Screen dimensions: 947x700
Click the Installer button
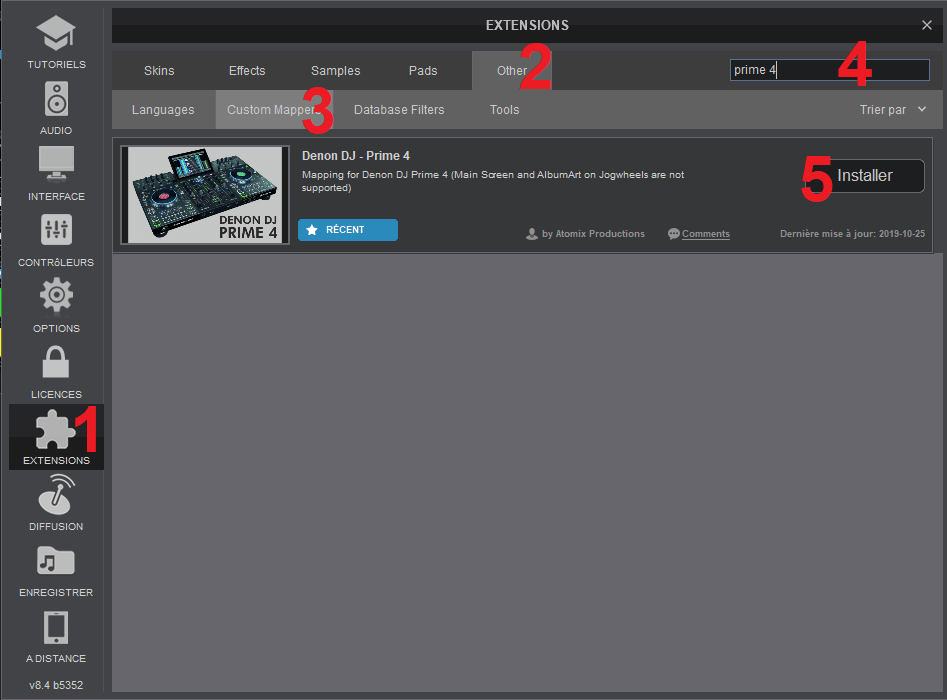coord(865,176)
